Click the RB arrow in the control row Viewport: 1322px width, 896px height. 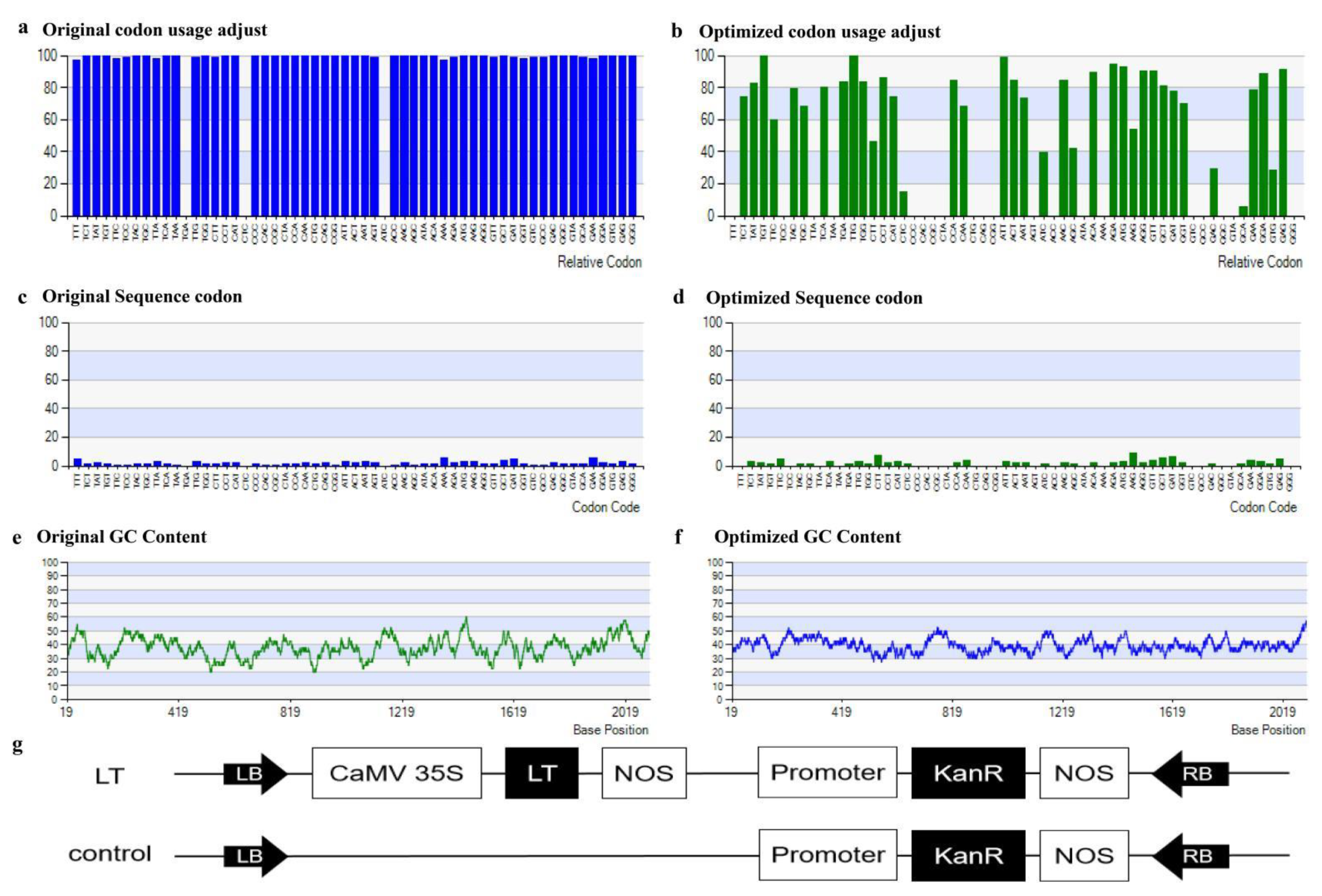tap(1191, 856)
